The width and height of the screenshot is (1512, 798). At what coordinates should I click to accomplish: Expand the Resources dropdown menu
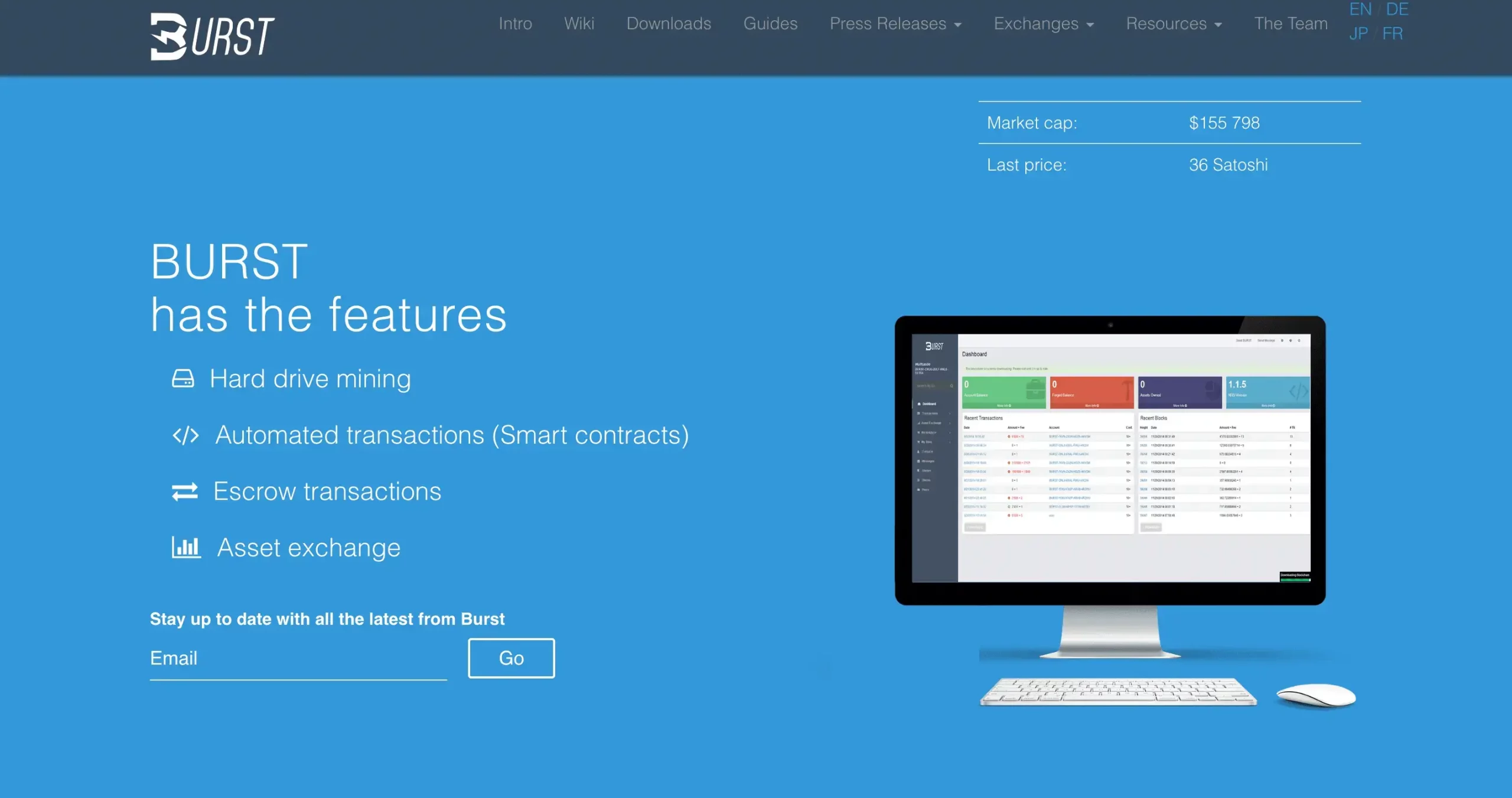click(1174, 23)
